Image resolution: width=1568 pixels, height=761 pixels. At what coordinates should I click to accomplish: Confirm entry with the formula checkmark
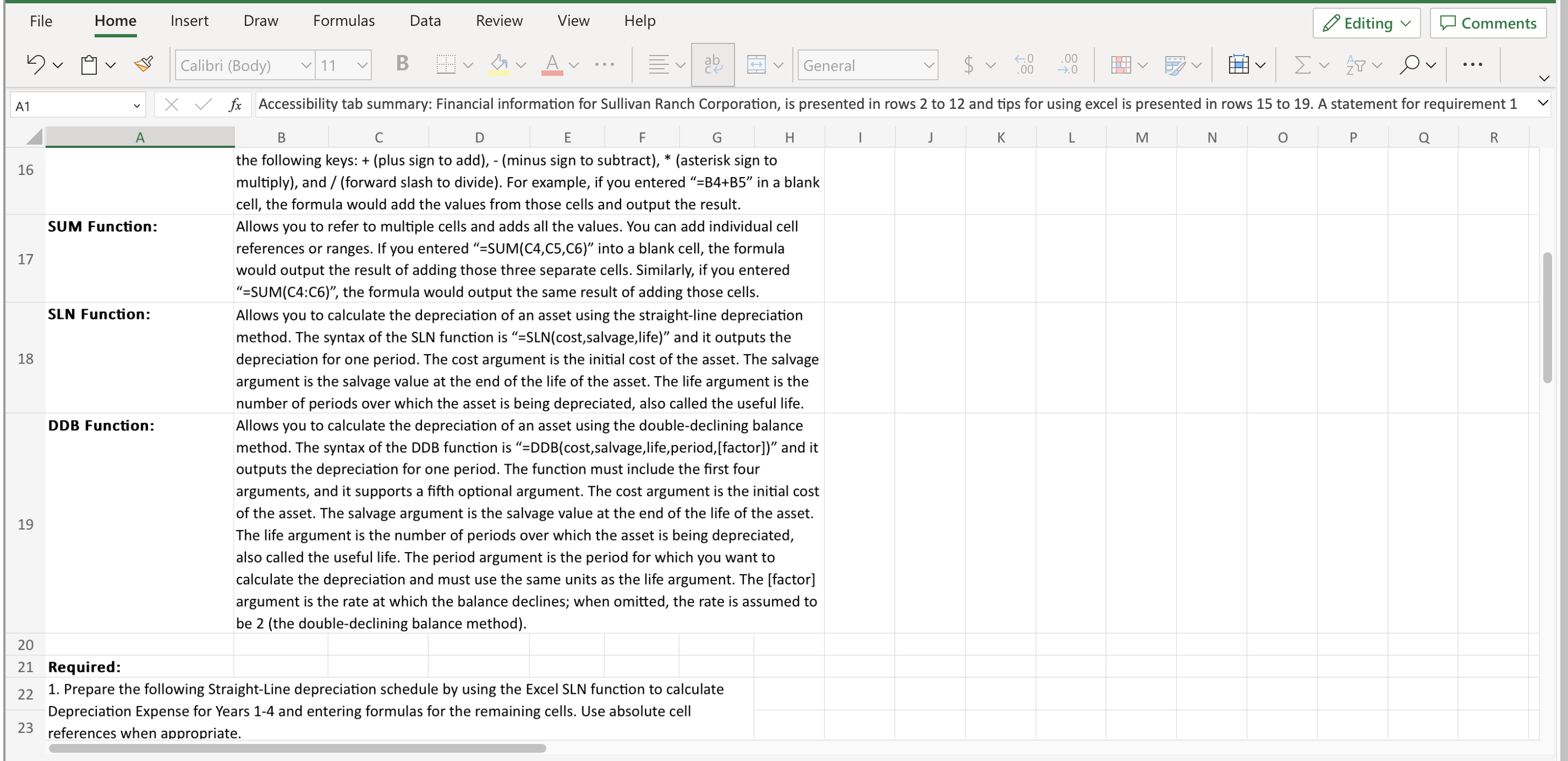click(202, 104)
